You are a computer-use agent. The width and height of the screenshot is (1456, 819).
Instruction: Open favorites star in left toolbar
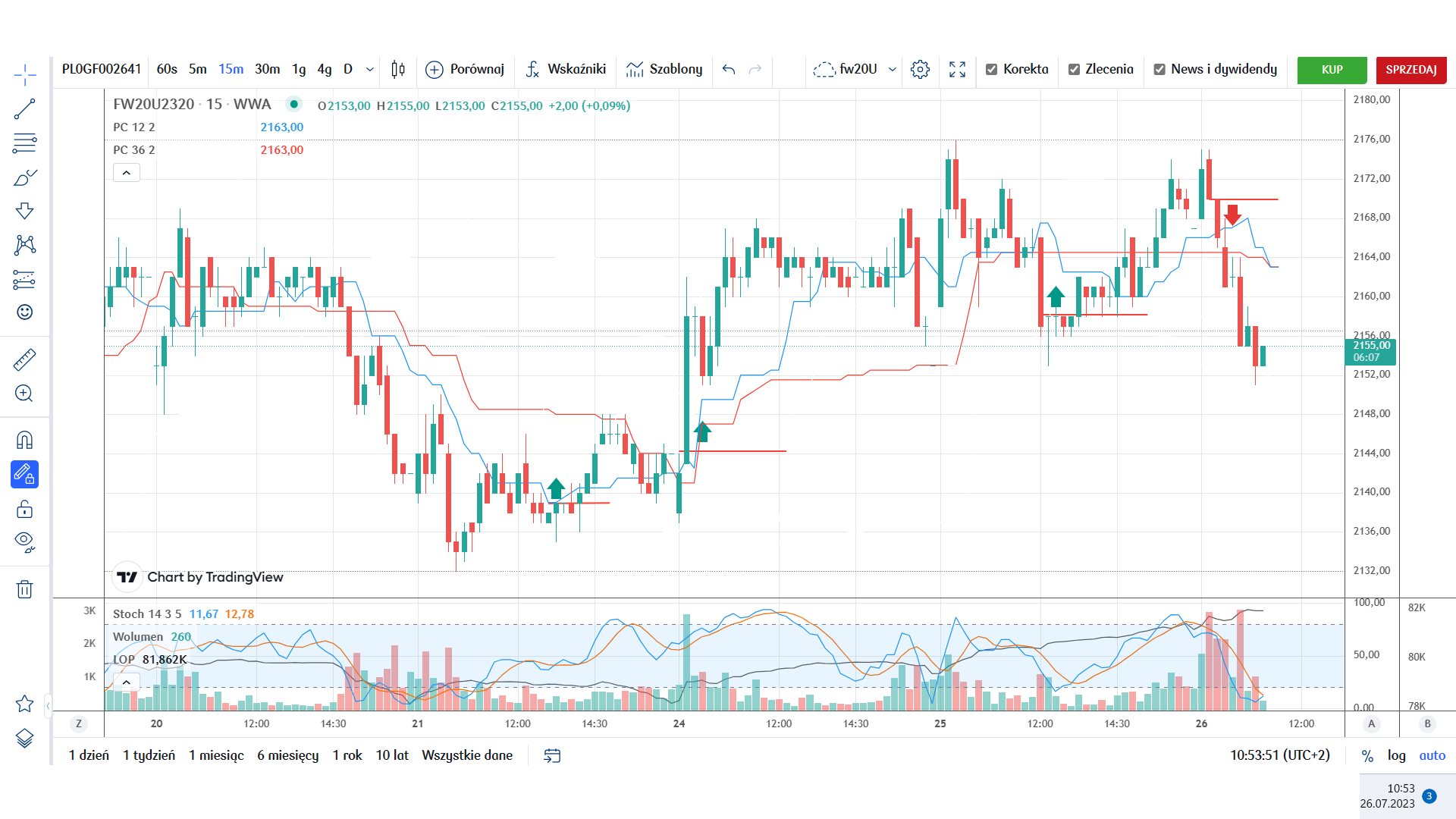tap(24, 704)
